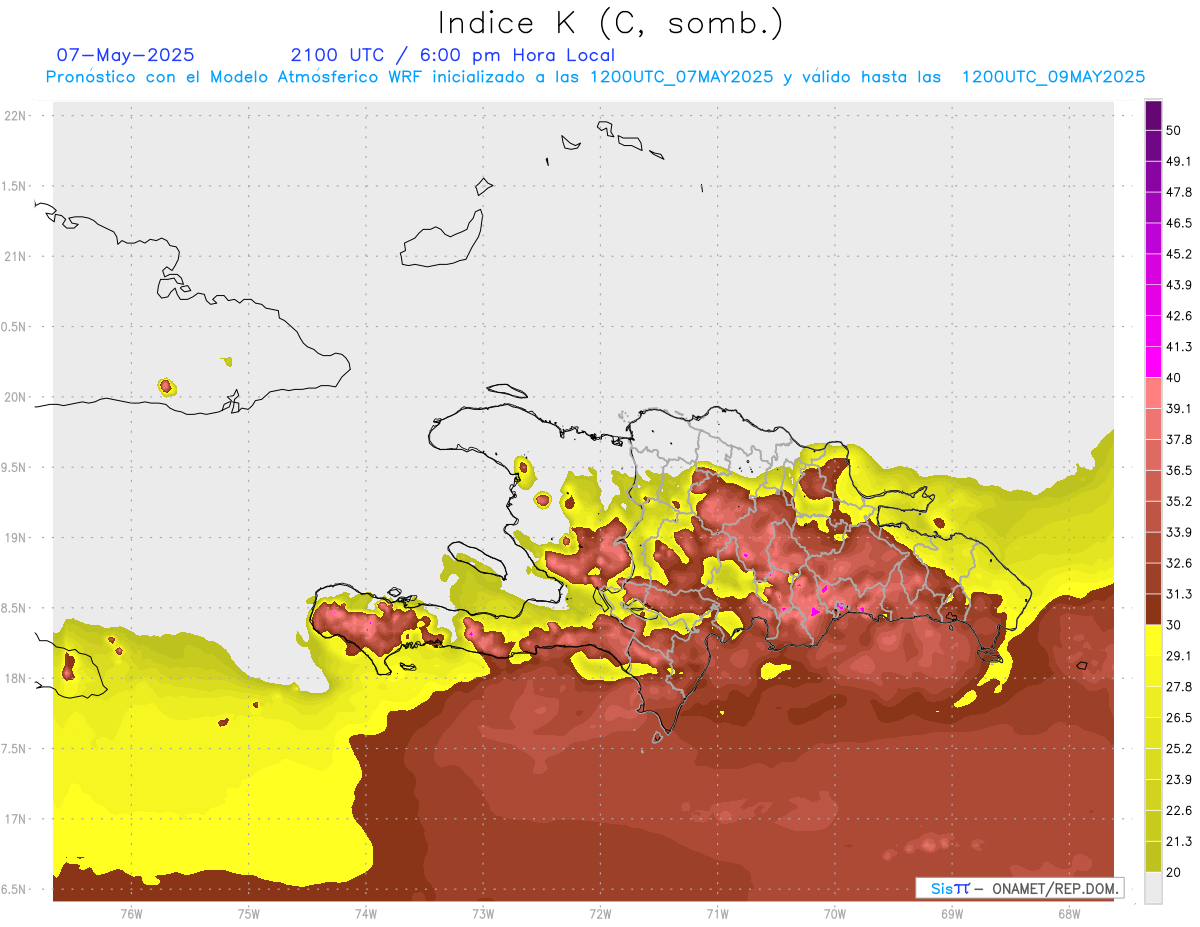1200x927 pixels.
Task: Click the colorbar value "20"
Action: pos(1174,873)
